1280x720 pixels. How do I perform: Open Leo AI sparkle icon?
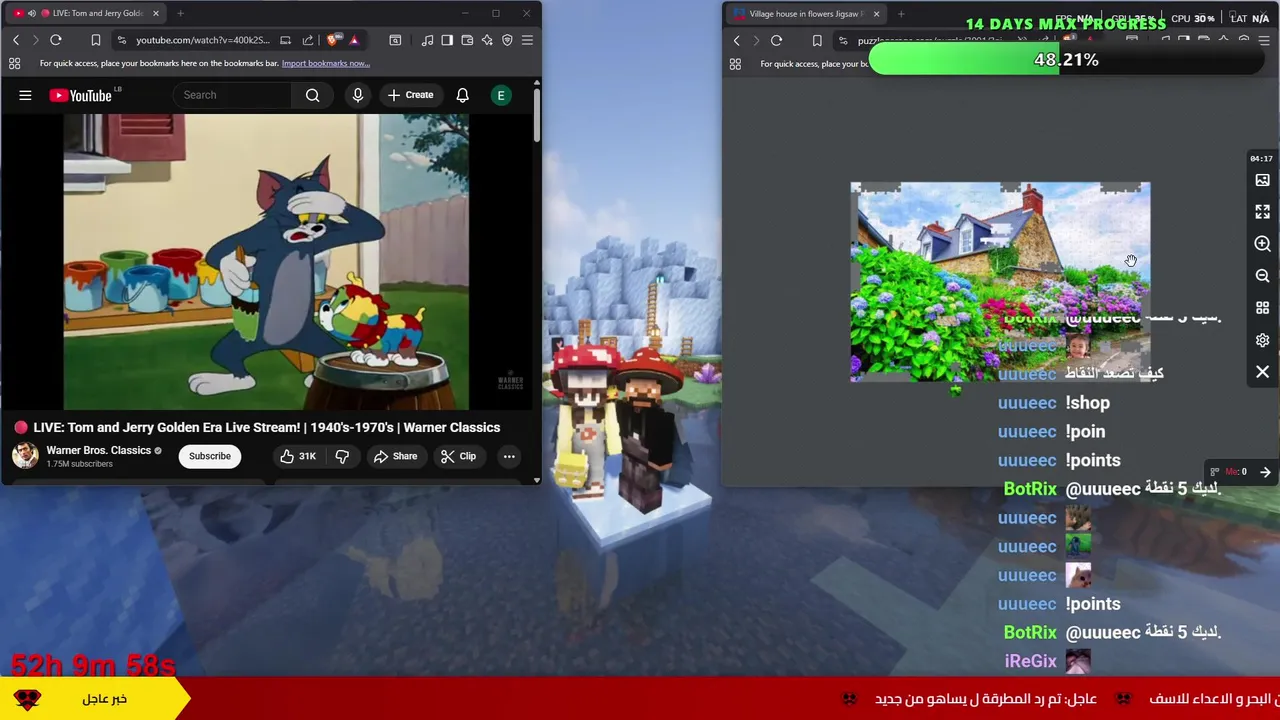487,40
